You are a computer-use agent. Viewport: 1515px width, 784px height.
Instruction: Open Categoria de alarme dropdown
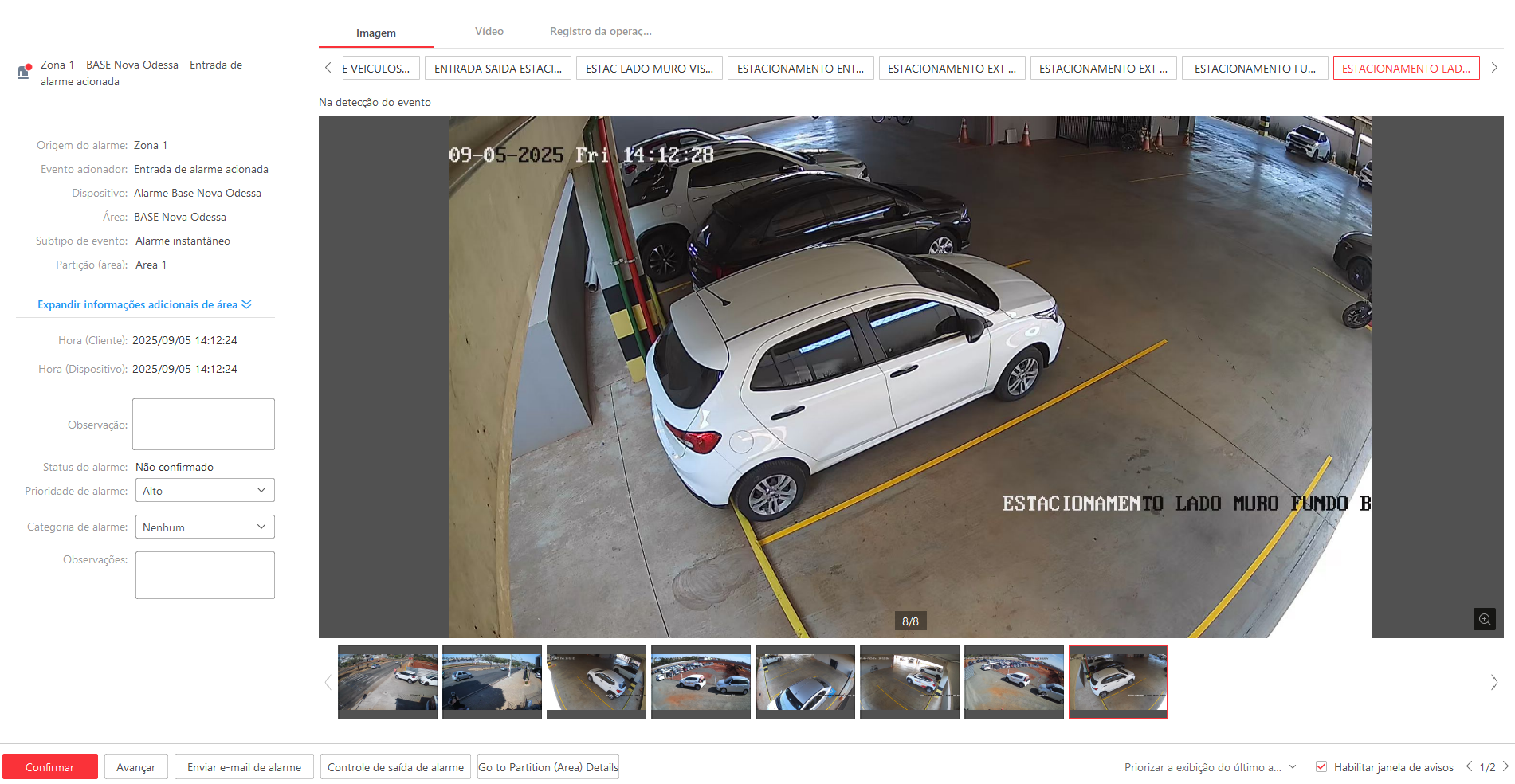point(205,527)
